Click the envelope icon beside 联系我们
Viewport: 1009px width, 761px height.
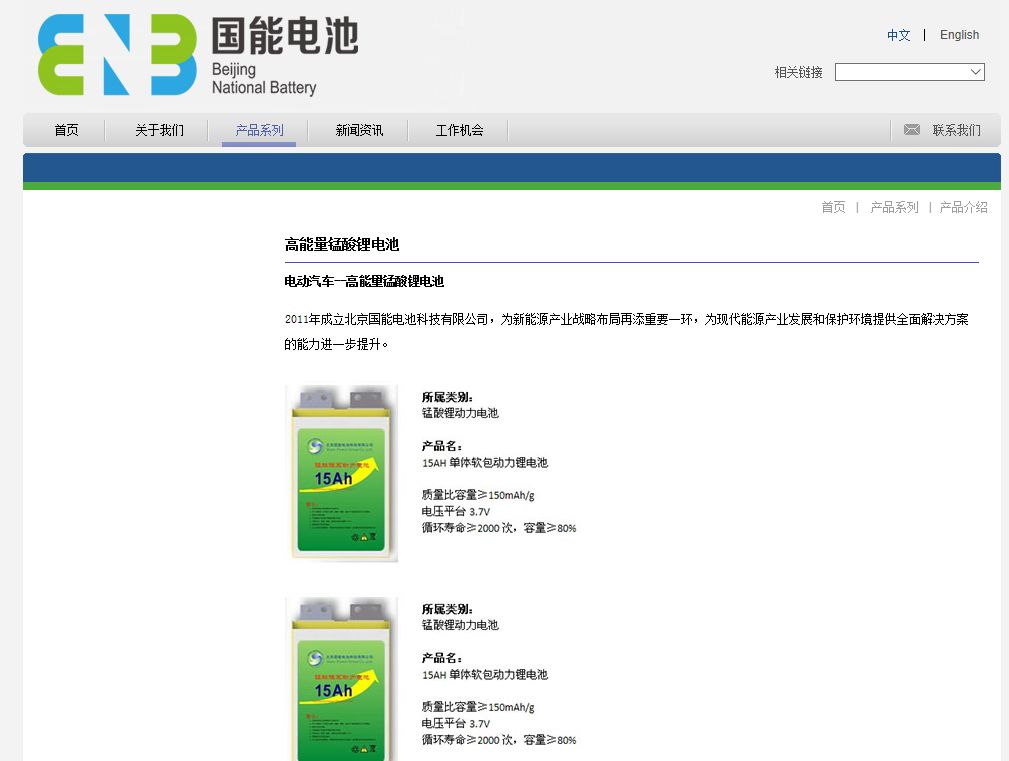click(911, 130)
